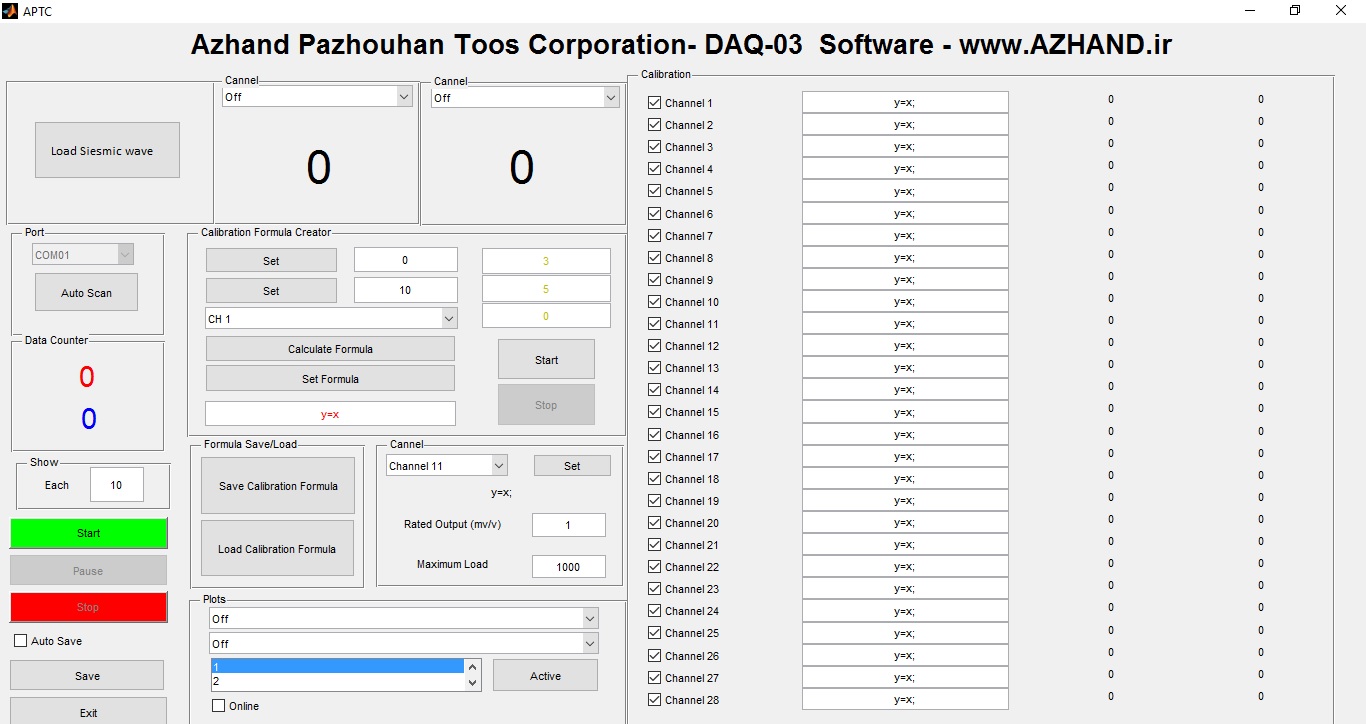This screenshot has height=724, width=1366.
Task: Click the Channel 10 formula field
Action: pos(905,301)
